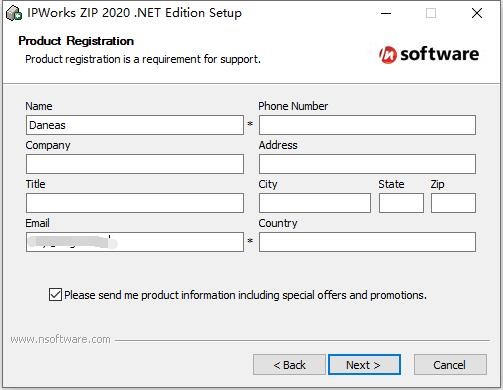Click the 'requirement for support' subtitle text
The height and width of the screenshot is (390, 503).
201,59
